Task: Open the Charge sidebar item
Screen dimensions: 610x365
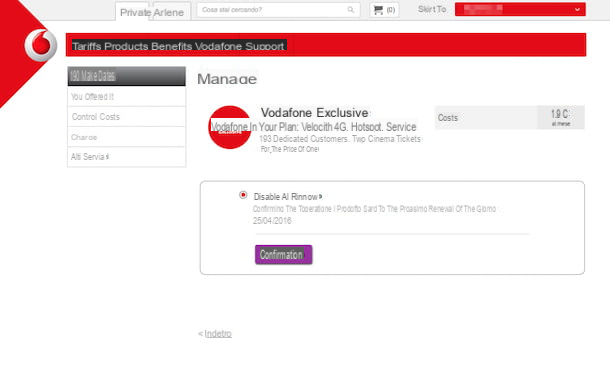Action: point(126,137)
